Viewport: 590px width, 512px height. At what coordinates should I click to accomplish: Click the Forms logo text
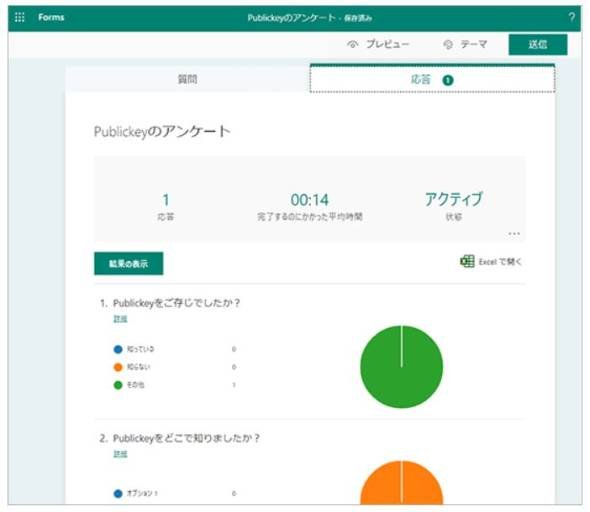[51, 17]
